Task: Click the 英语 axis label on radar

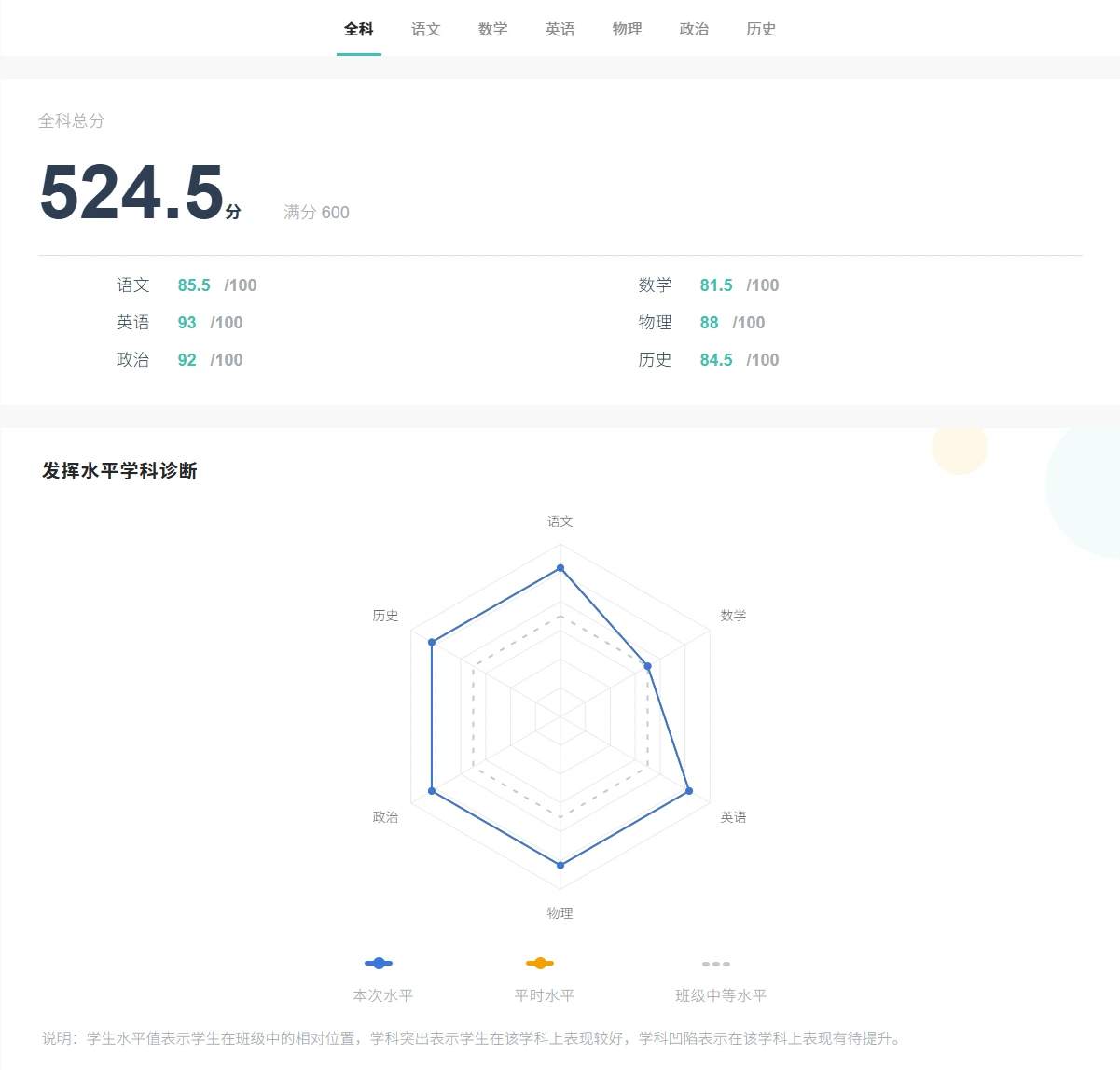Action: pyautogui.click(x=734, y=817)
